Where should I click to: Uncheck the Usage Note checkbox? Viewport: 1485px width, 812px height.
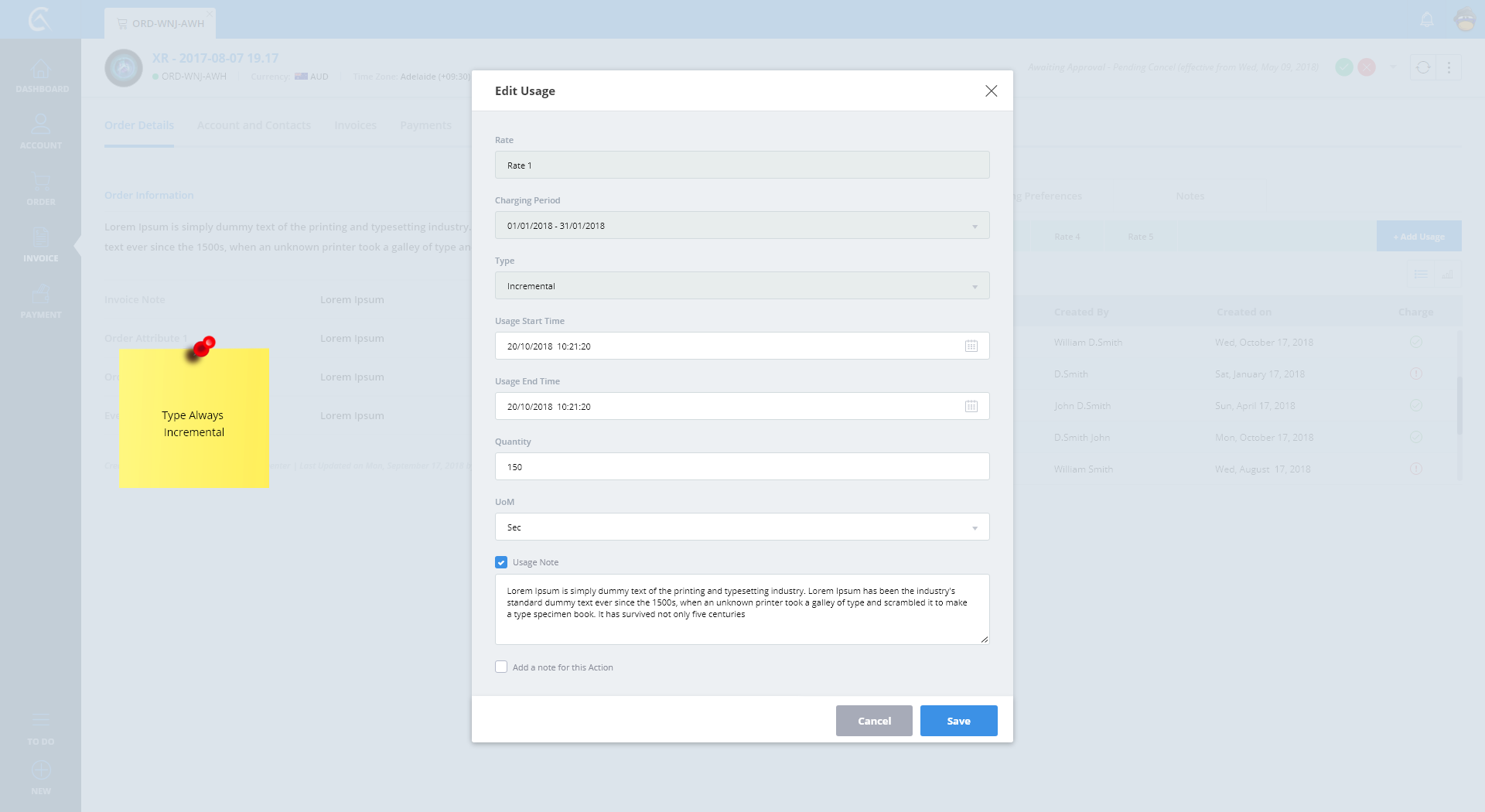click(x=501, y=562)
